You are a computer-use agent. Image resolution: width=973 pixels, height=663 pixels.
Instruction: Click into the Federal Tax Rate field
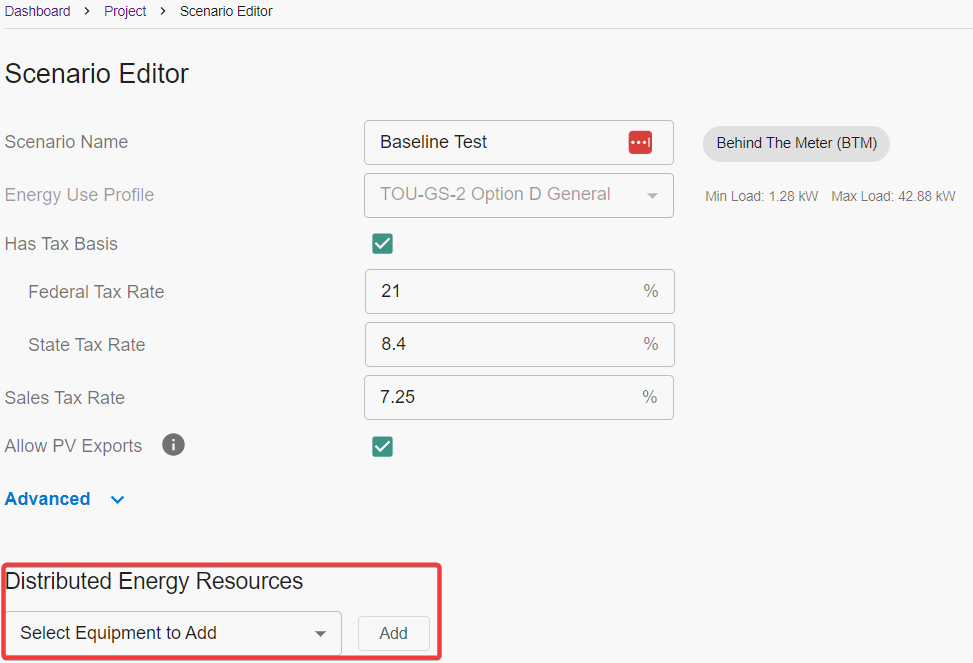coord(505,291)
